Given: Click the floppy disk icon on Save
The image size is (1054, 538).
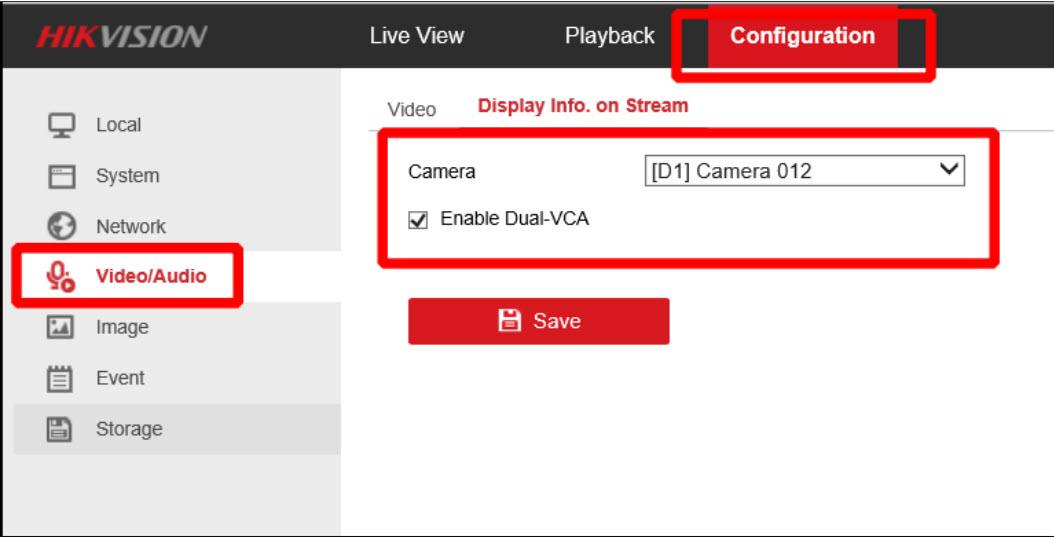Looking at the screenshot, I should 510,321.
